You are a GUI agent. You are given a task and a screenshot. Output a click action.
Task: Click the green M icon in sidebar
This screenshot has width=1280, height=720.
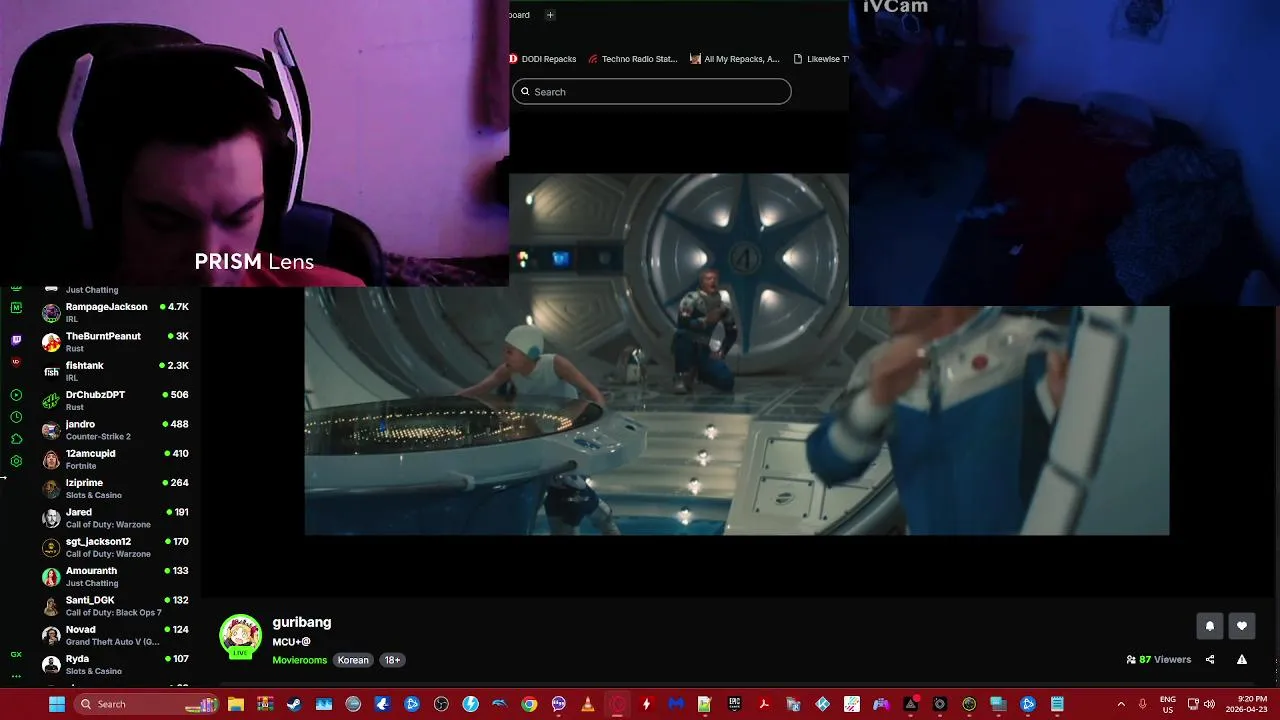pyautogui.click(x=16, y=308)
